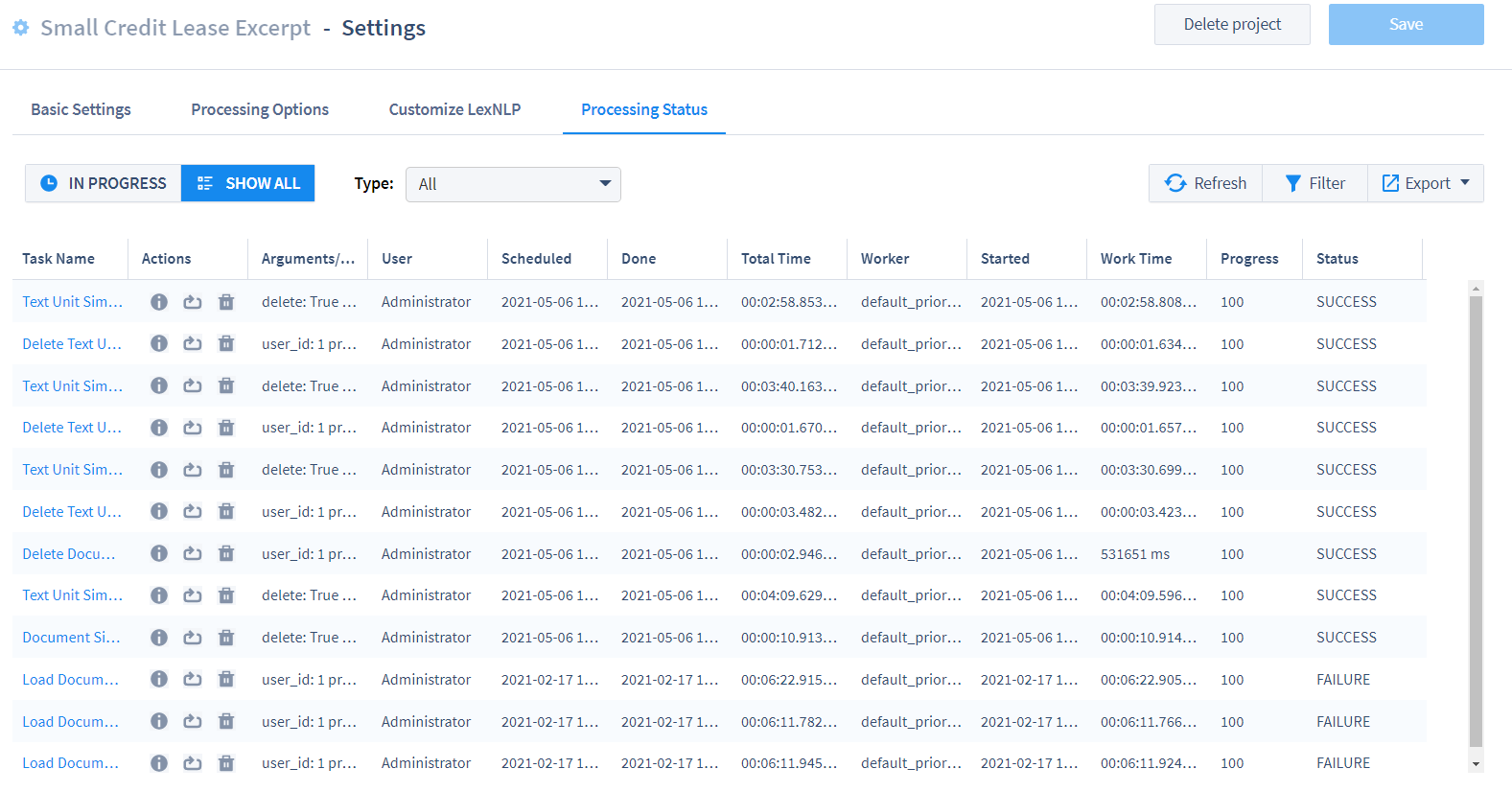
Task: Open info for task with total time 00:04:09.629
Action: [159, 595]
